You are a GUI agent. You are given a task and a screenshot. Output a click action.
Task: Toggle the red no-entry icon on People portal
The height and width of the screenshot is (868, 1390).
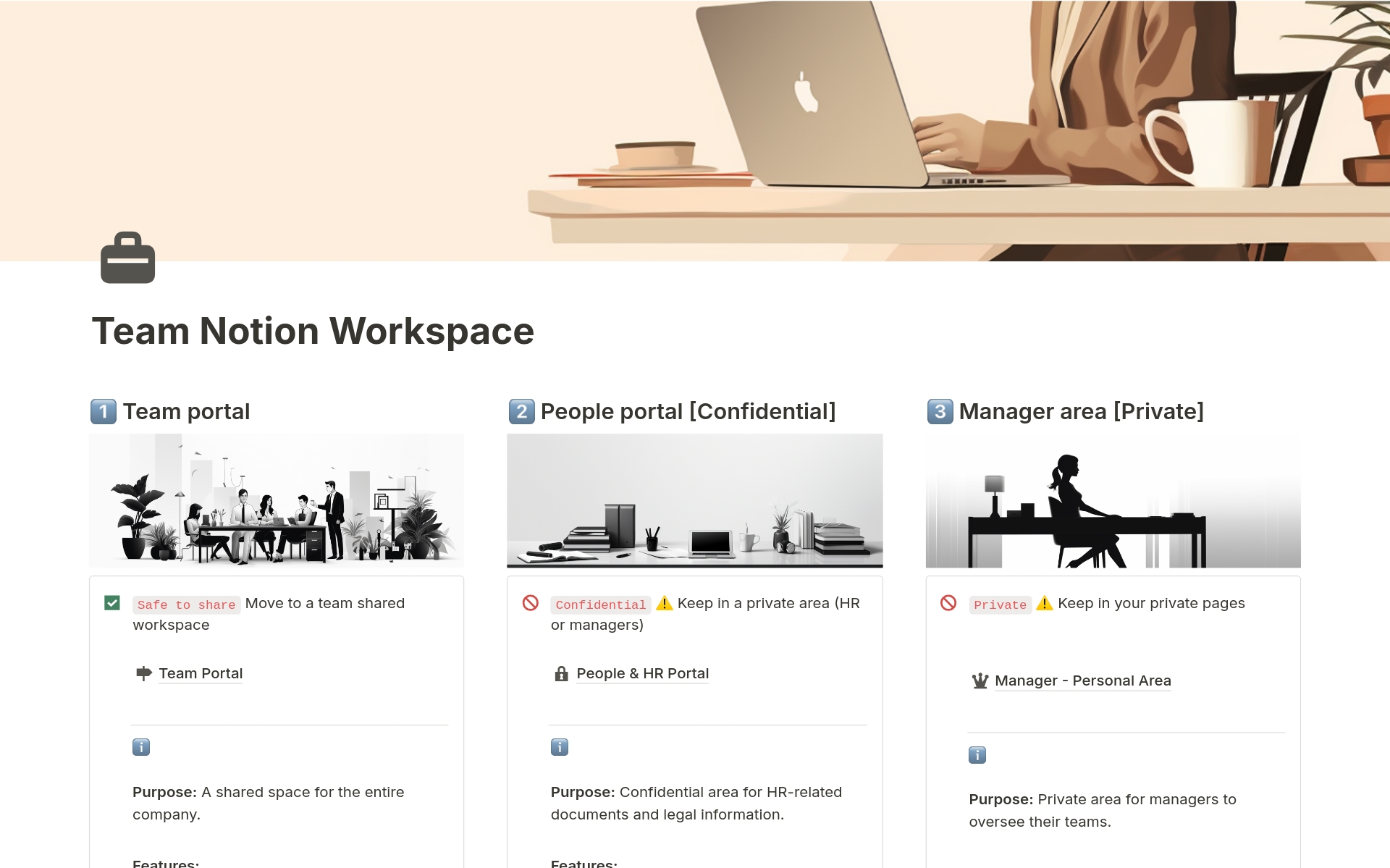click(529, 603)
